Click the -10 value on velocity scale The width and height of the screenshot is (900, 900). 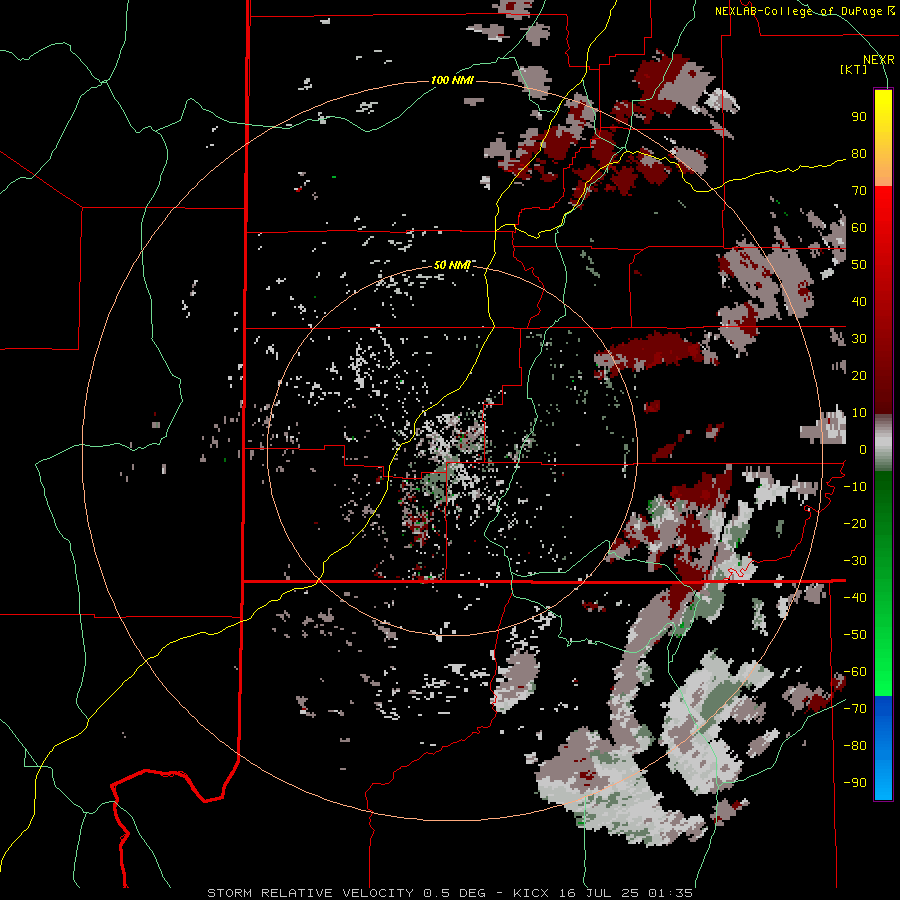(855, 487)
